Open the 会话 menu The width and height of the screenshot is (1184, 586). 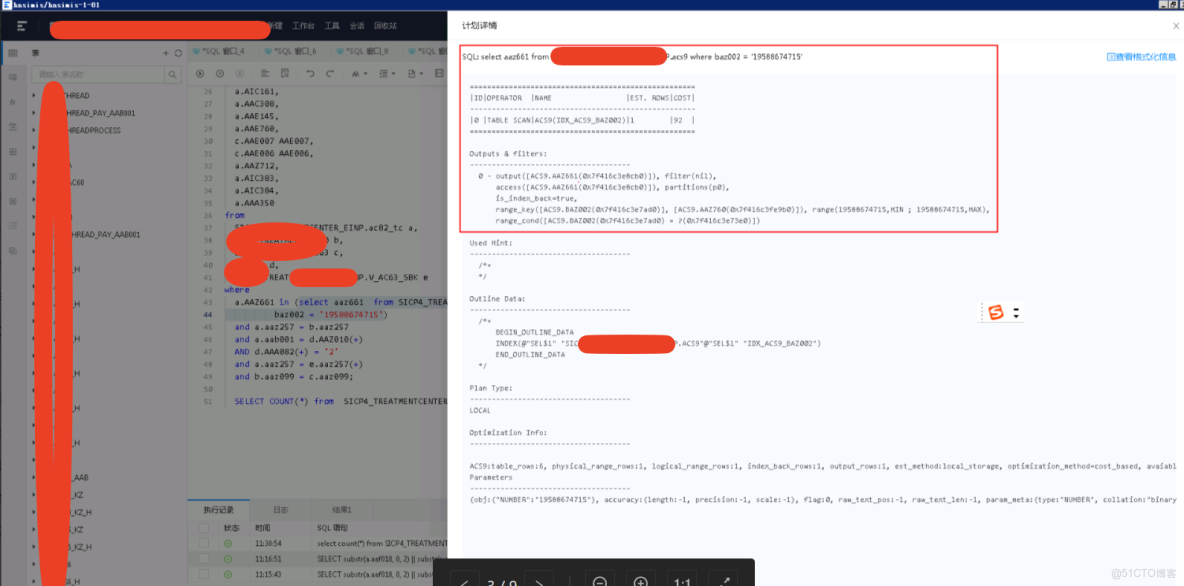point(357,26)
